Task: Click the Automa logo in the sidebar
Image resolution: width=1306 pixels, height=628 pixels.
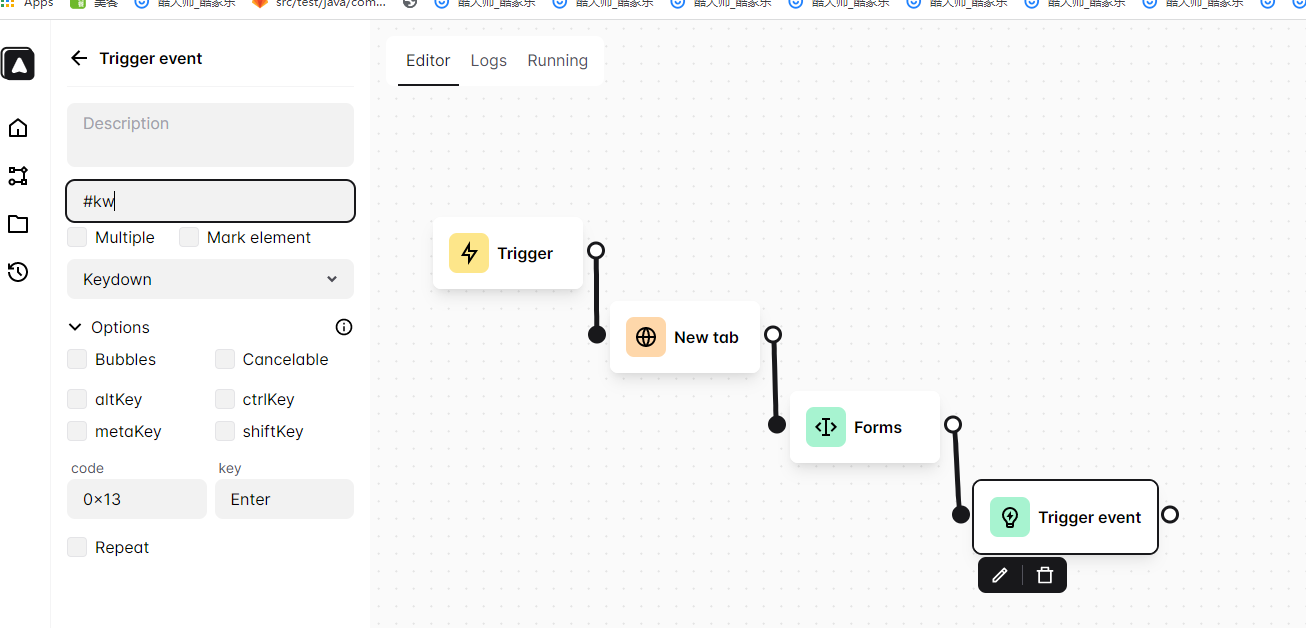Action: coord(18,63)
